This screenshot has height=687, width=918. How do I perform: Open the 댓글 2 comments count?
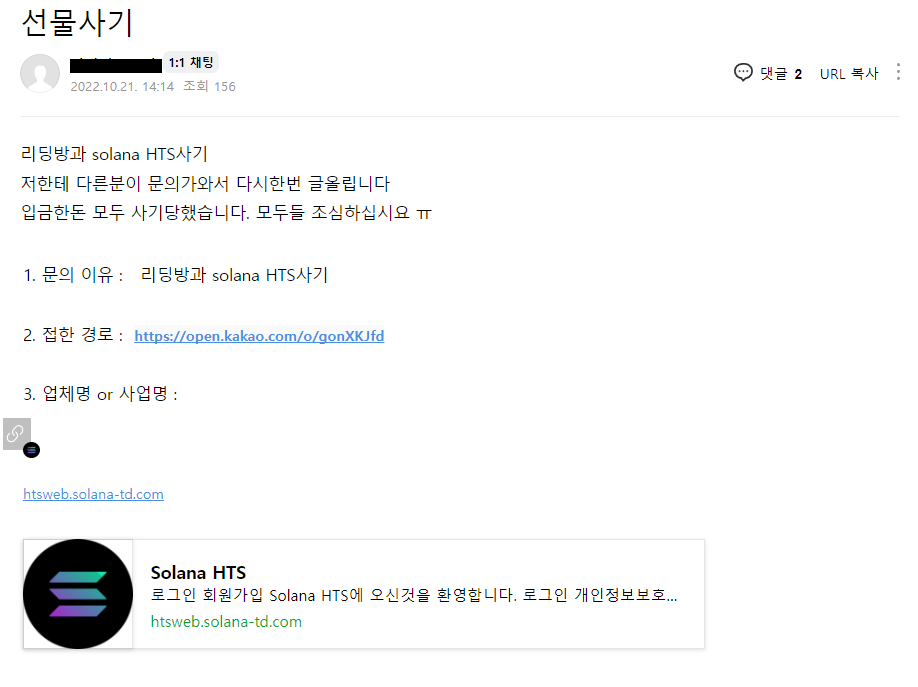pyautogui.click(x=781, y=73)
